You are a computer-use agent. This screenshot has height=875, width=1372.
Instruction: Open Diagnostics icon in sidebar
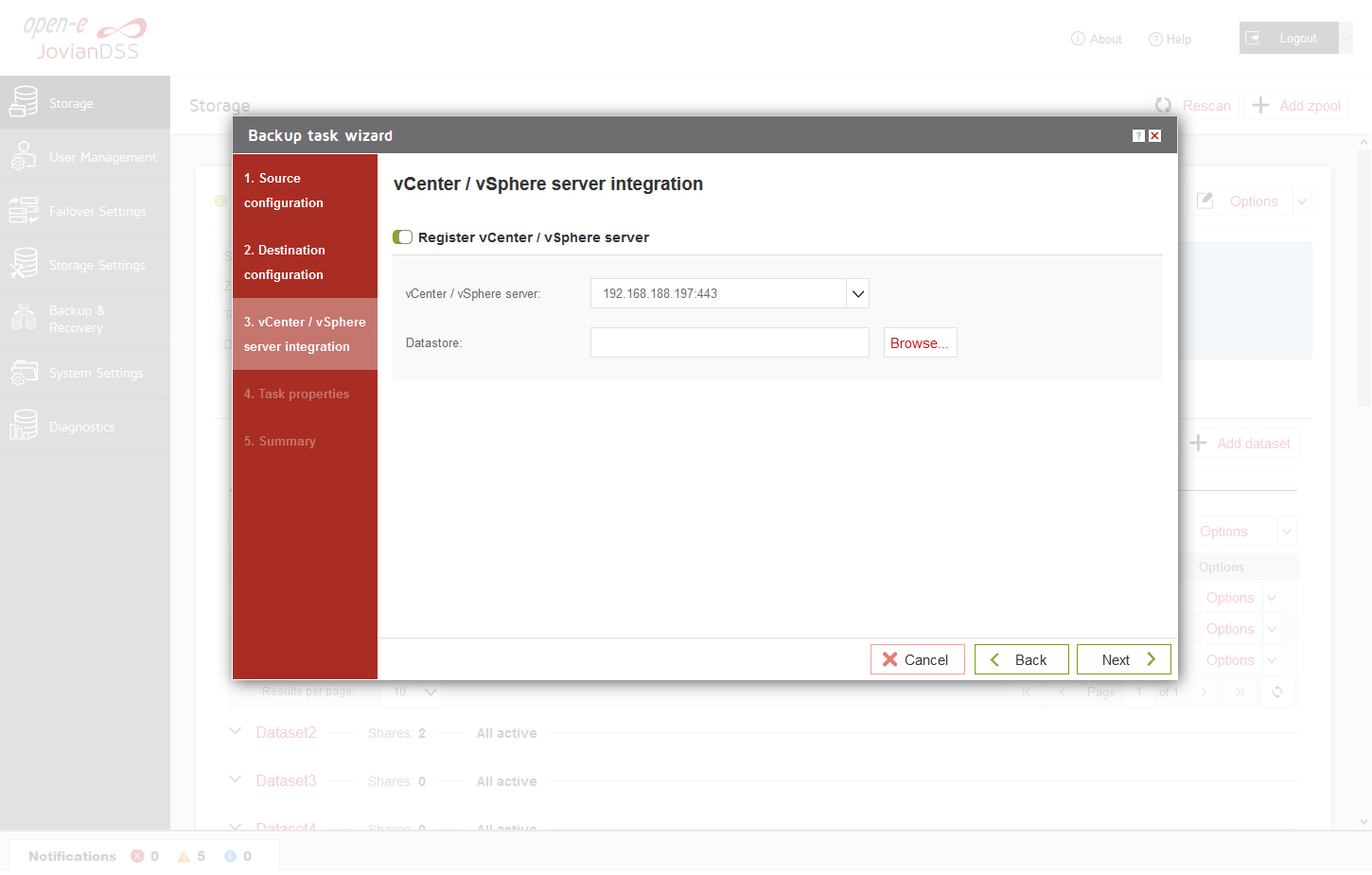click(x=24, y=427)
